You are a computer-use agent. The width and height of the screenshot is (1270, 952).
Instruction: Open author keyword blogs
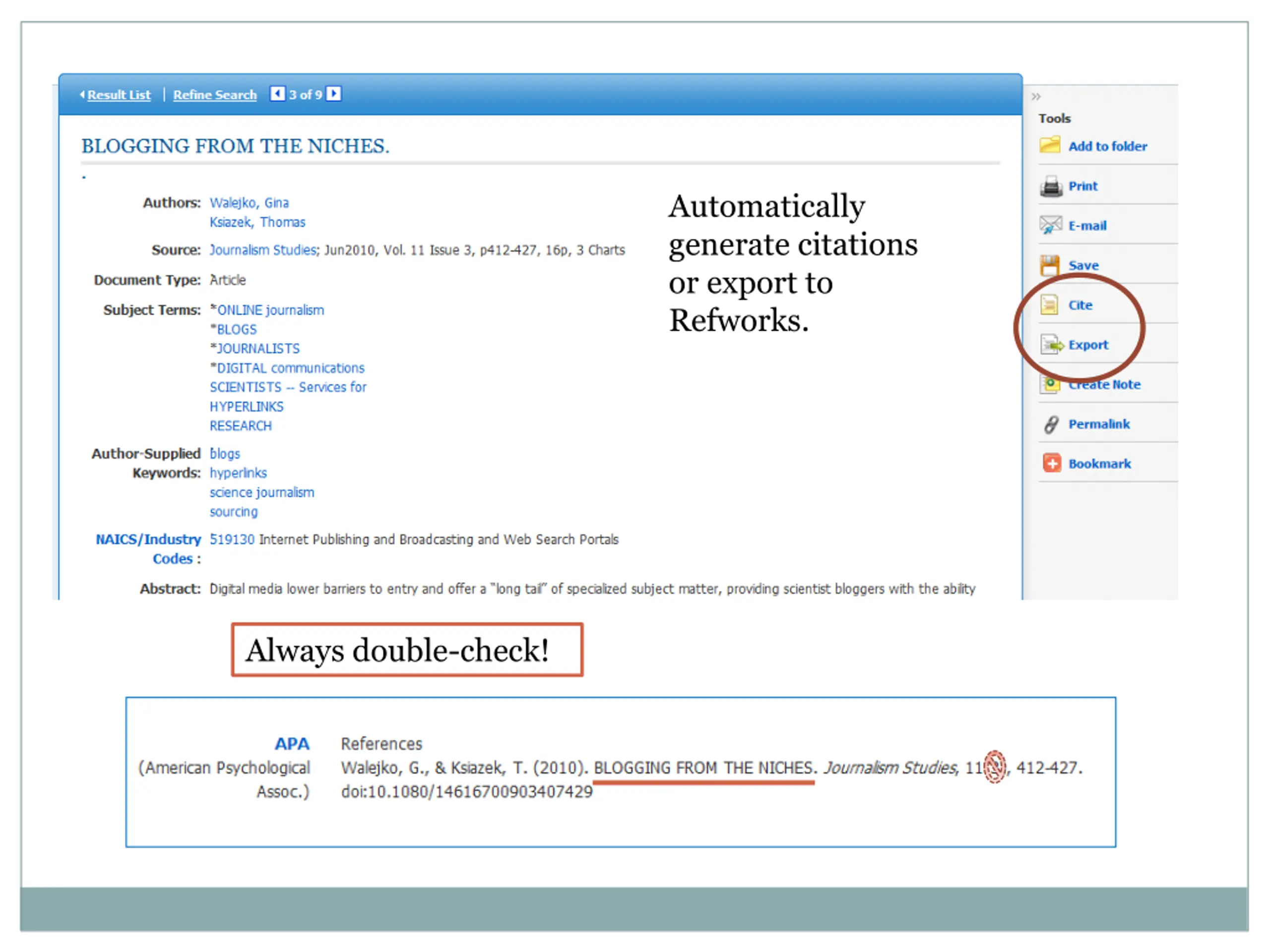(225, 454)
